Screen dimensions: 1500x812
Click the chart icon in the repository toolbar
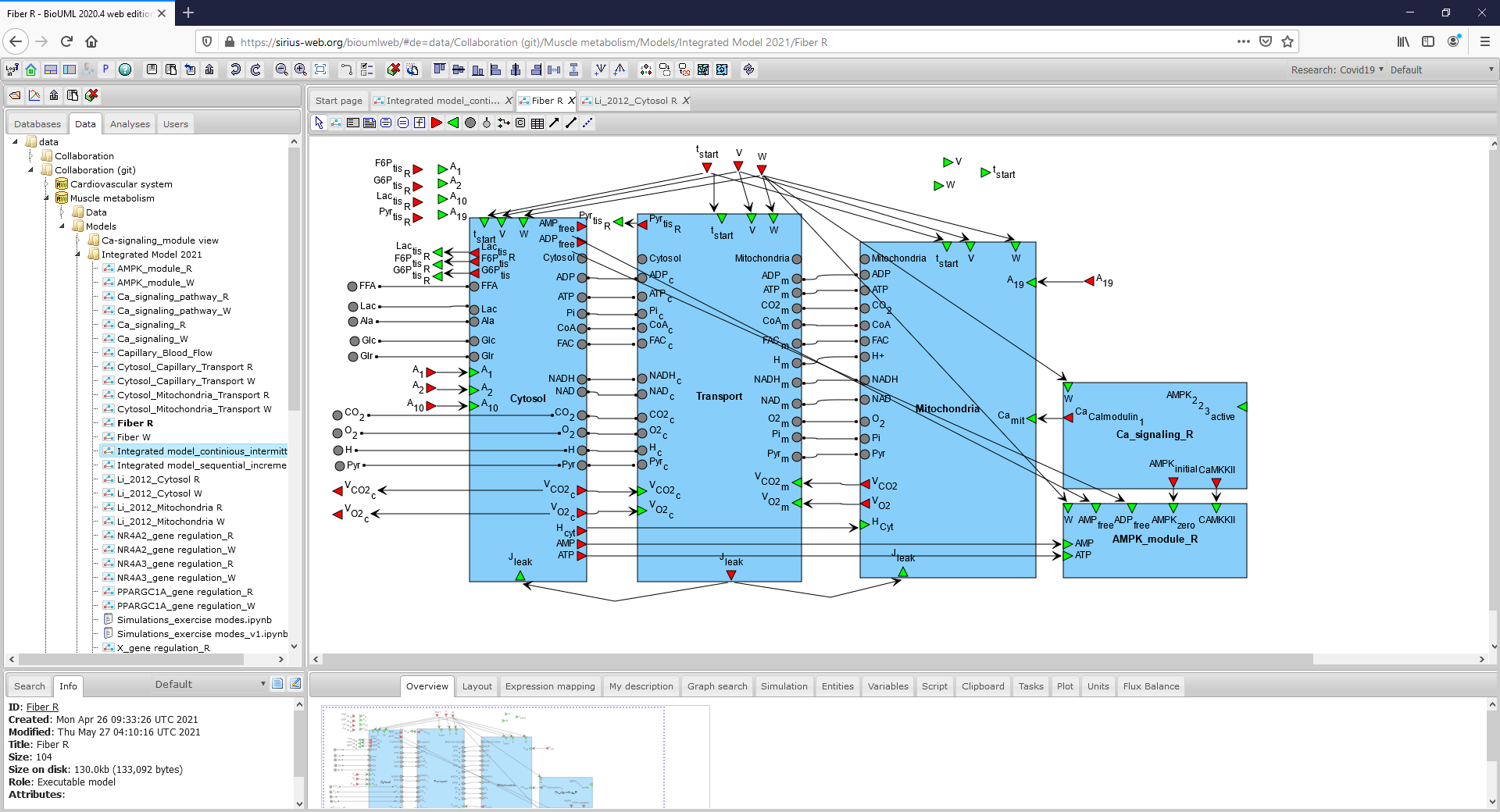pyautogui.click(x=34, y=95)
